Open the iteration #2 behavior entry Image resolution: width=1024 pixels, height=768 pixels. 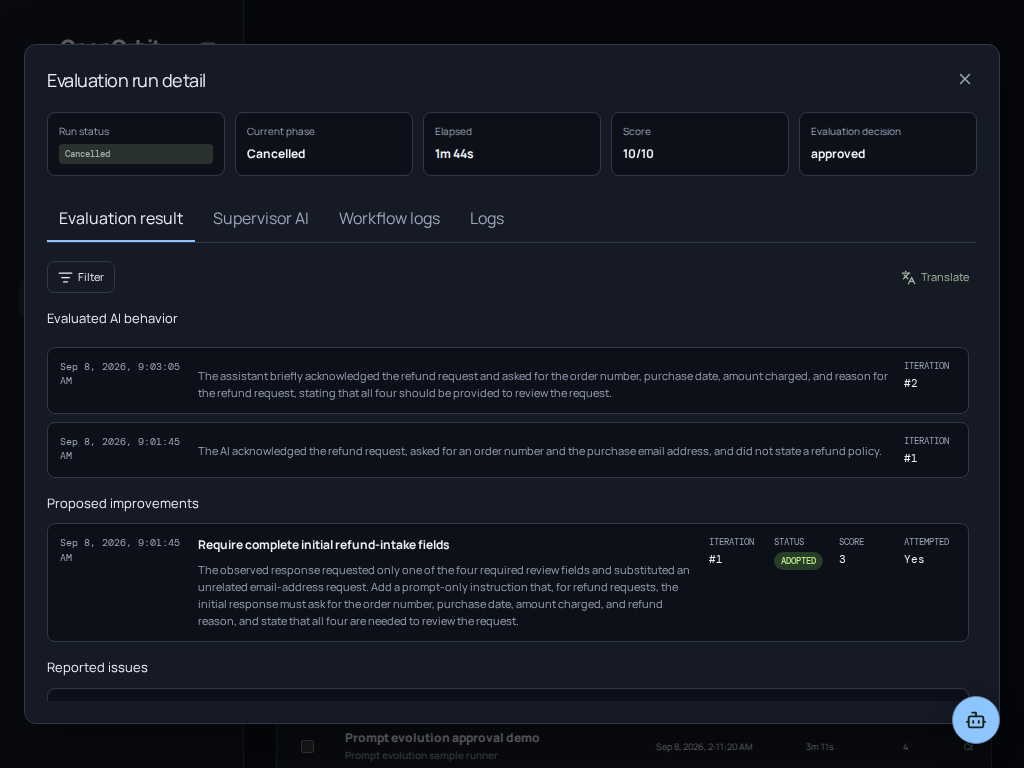coord(507,381)
